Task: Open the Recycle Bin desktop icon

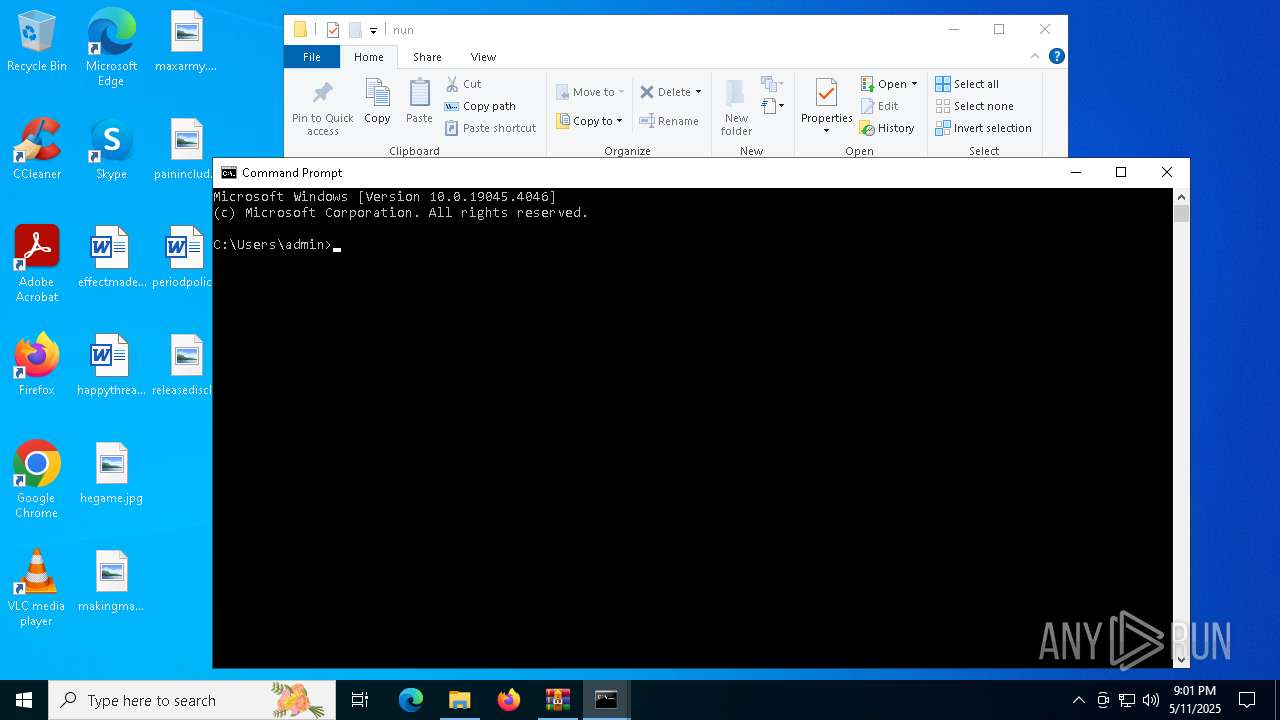Action: coord(37,42)
